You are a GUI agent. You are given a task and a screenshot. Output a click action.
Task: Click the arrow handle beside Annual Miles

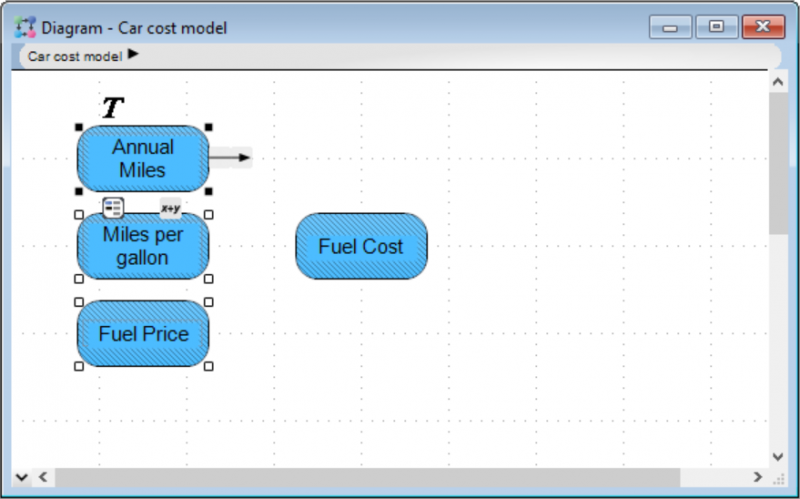pyautogui.click(x=230, y=158)
